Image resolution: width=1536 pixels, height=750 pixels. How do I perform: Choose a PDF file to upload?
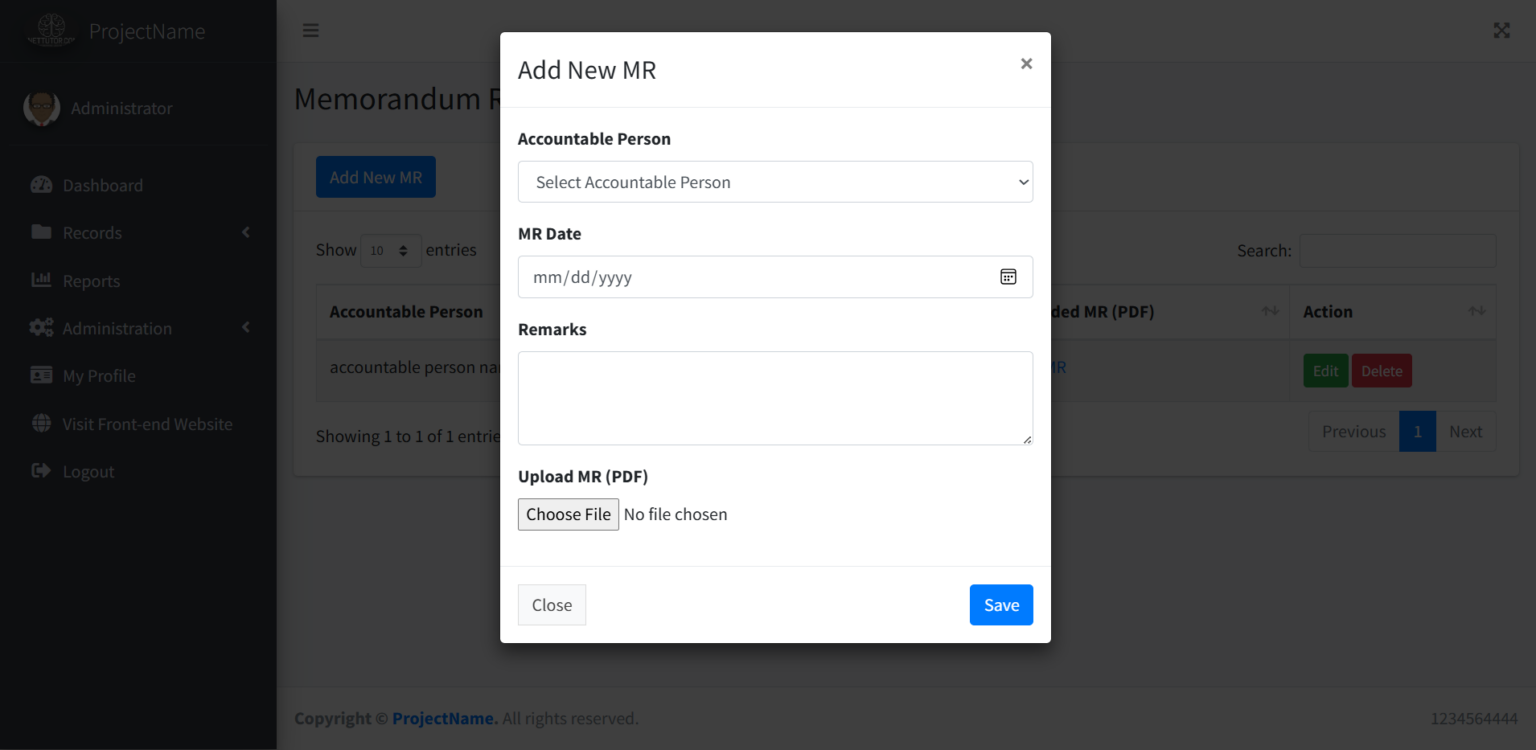(568, 514)
